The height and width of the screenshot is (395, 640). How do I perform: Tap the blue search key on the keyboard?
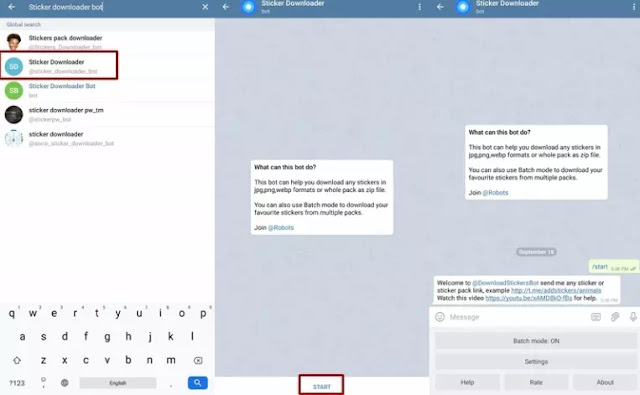(x=198, y=383)
